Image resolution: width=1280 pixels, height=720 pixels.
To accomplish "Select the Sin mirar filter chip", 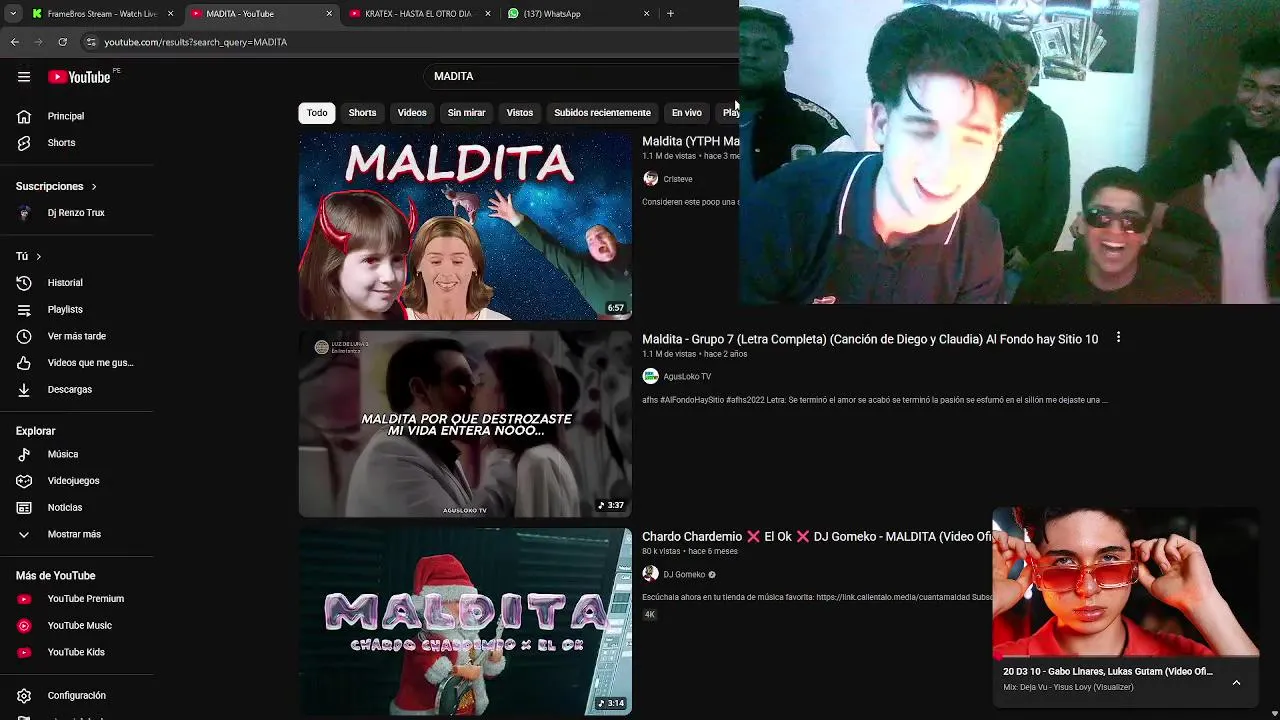I will [466, 113].
